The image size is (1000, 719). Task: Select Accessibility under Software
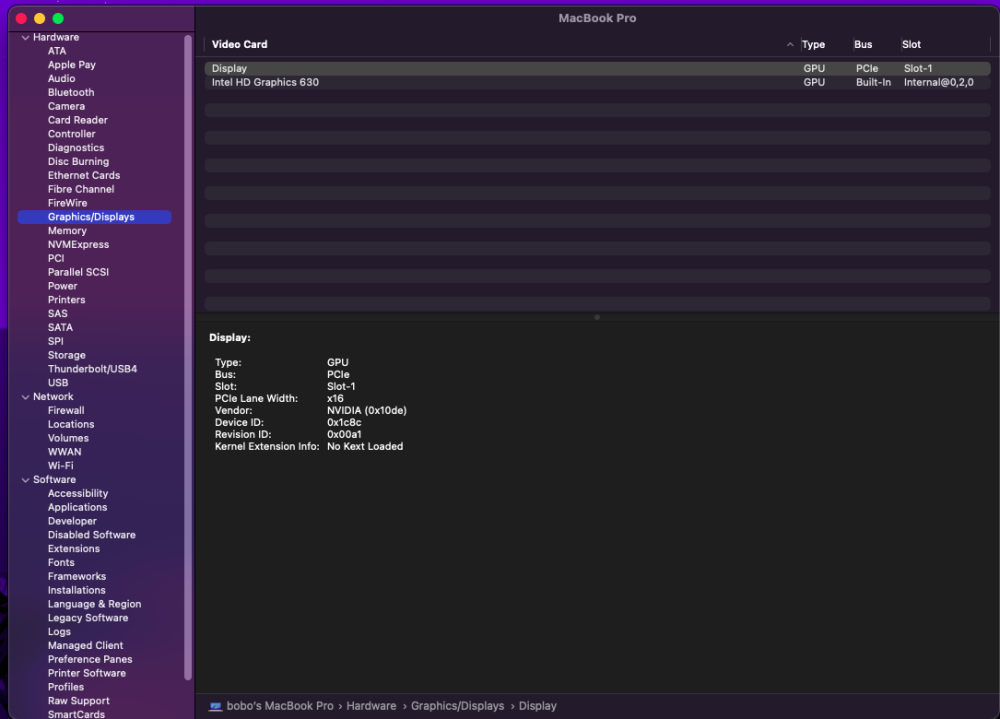78,494
